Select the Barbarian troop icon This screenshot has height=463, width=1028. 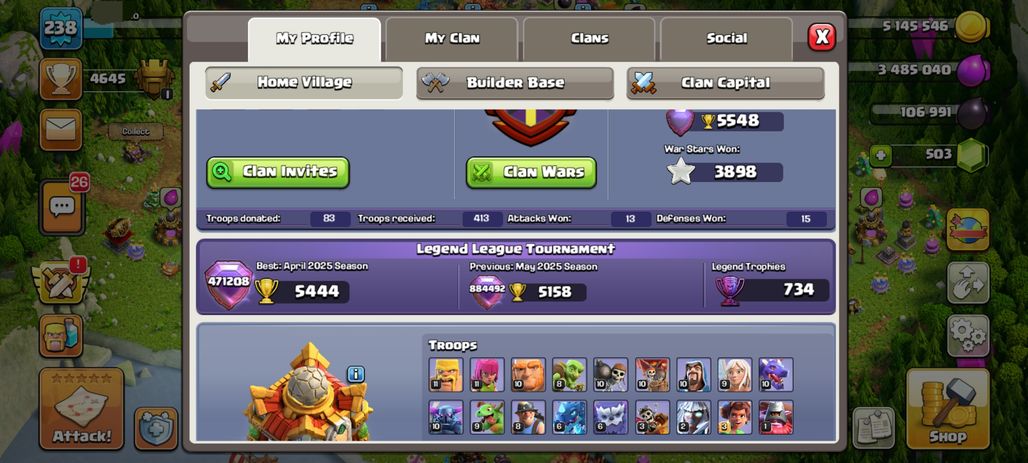446,374
